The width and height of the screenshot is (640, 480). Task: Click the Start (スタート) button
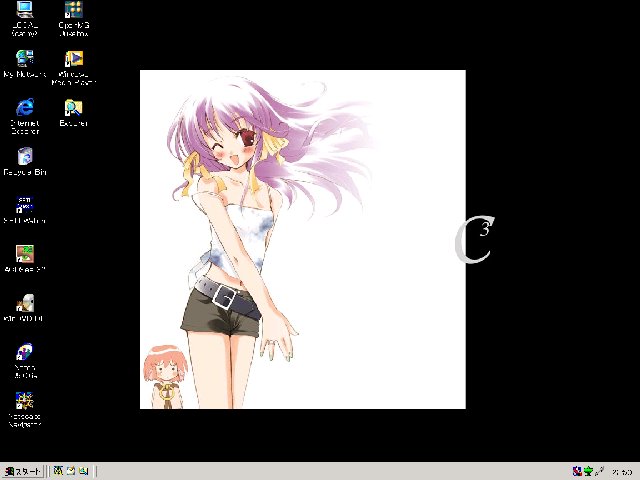(x=23, y=471)
